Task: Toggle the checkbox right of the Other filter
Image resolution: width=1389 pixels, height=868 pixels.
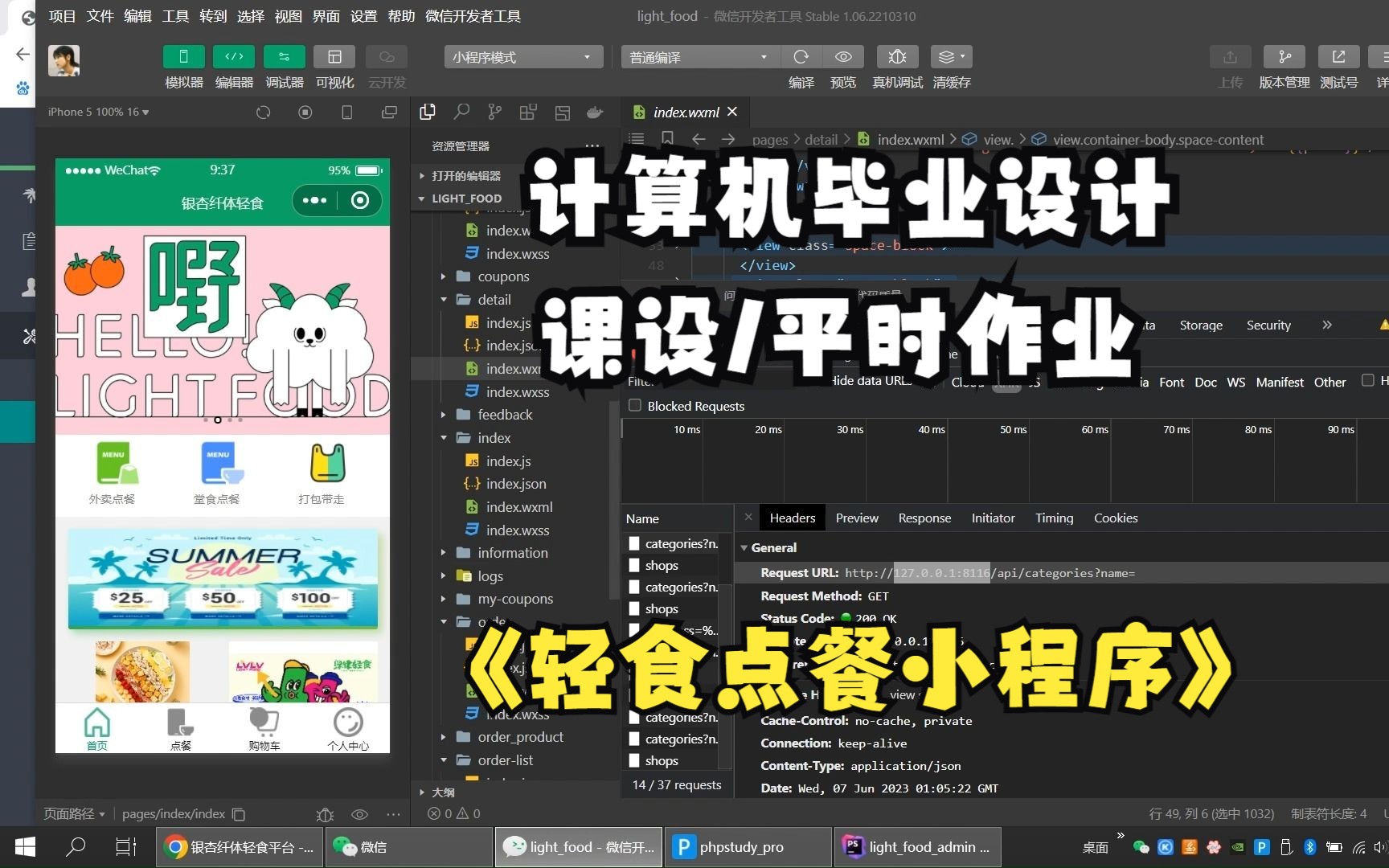Action: pos(1367,381)
